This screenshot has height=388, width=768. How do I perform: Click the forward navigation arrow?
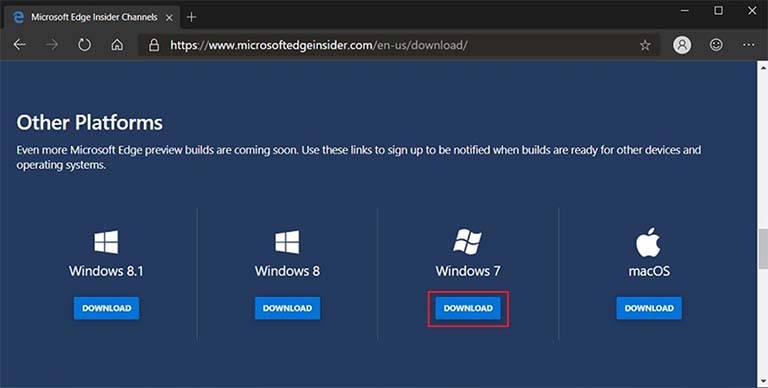[52, 45]
